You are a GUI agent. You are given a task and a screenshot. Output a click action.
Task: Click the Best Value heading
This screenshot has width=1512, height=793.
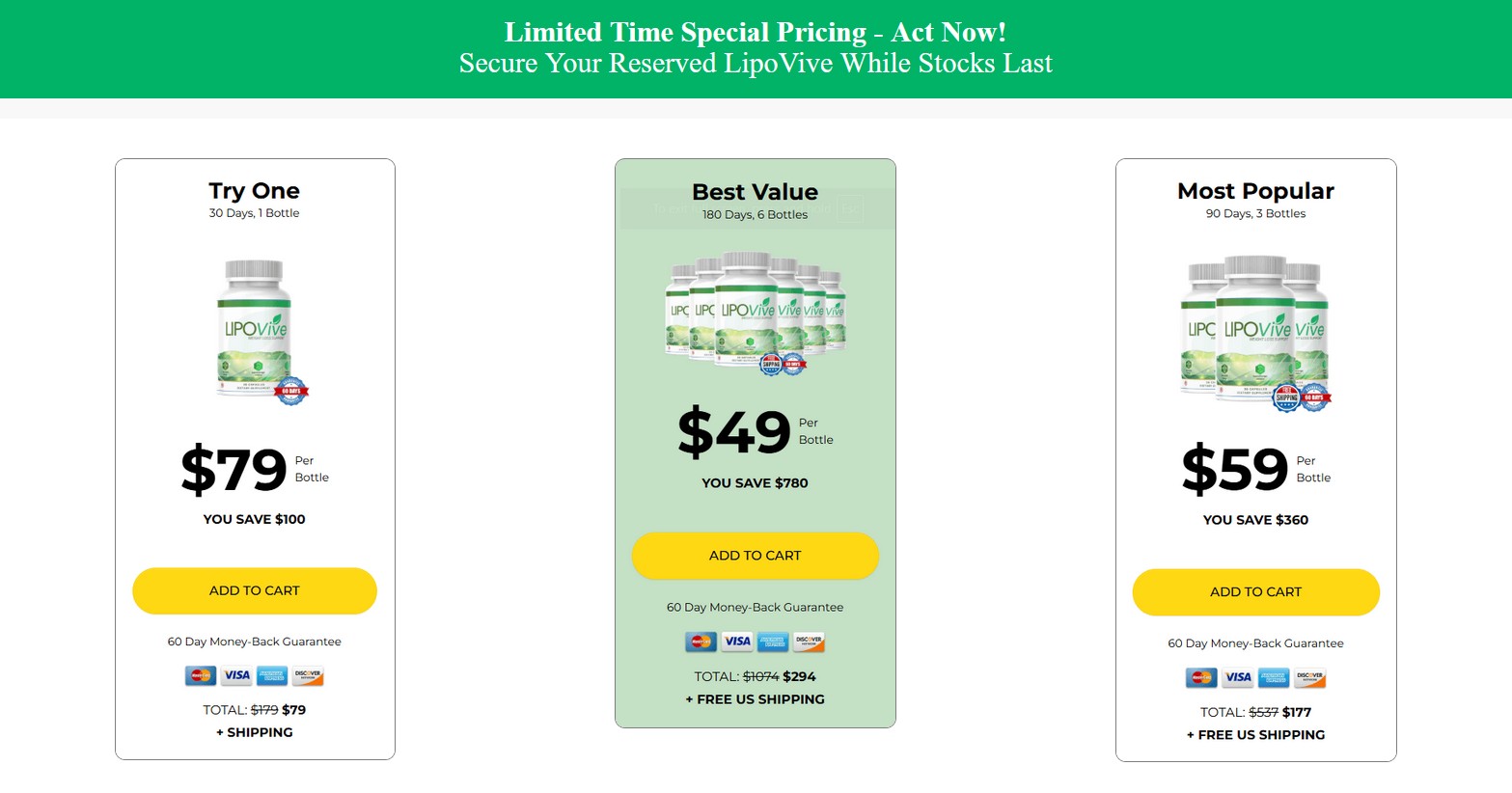click(755, 192)
